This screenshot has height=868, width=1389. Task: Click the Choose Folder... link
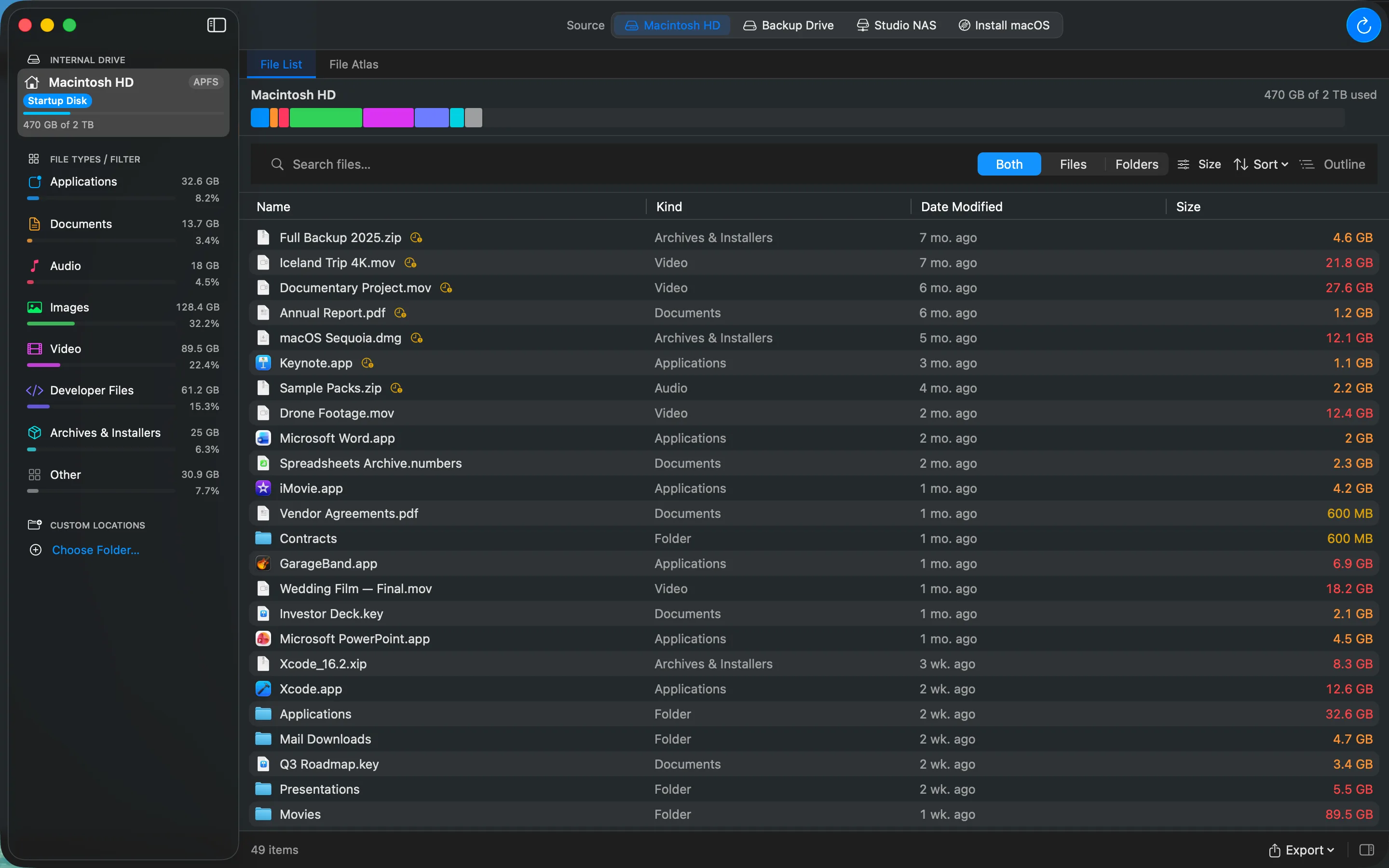click(95, 550)
